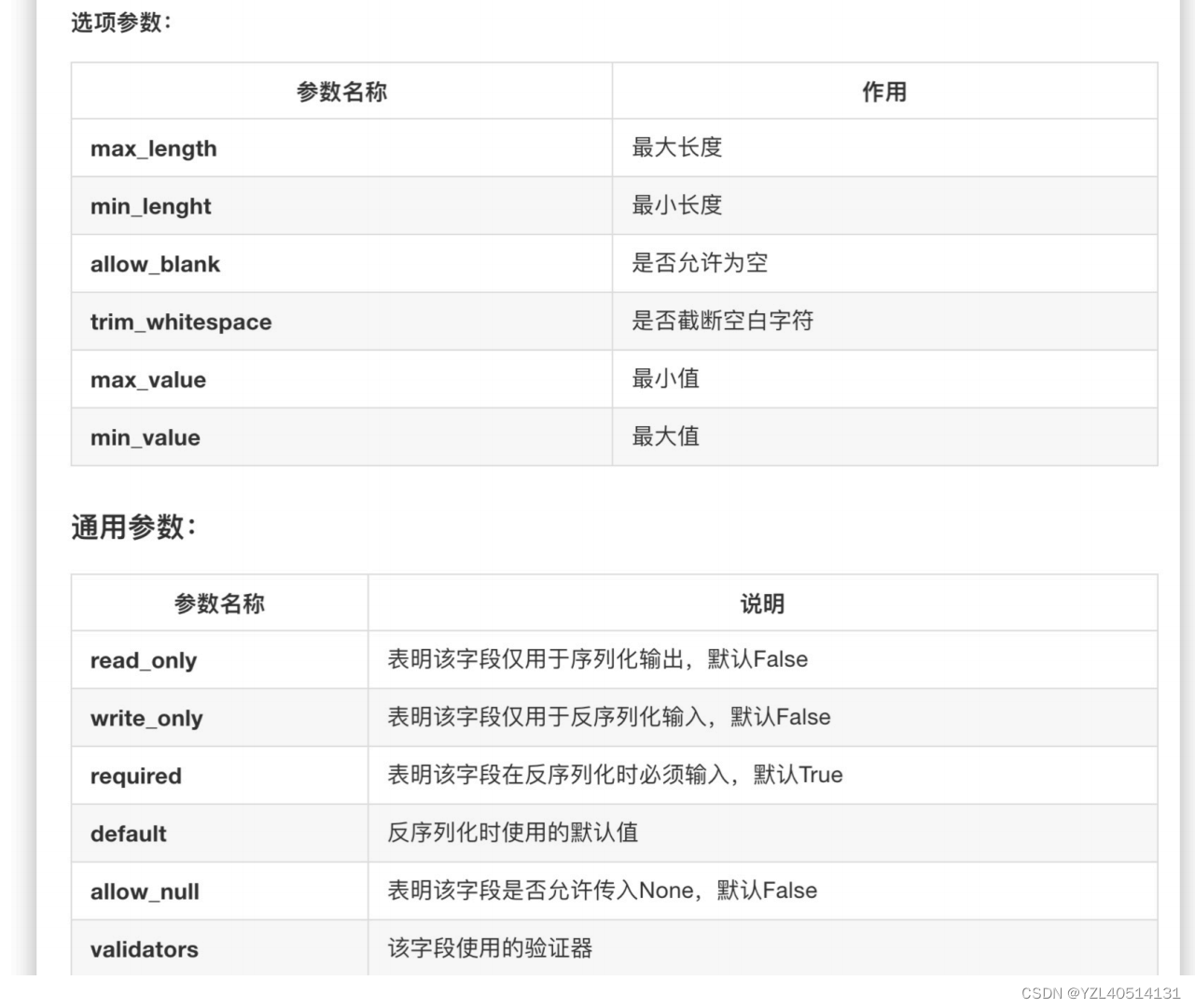This screenshot has width=1195, height=1008.
Task: Click '最大值' beside min_value
Action: pyautogui.click(x=666, y=436)
